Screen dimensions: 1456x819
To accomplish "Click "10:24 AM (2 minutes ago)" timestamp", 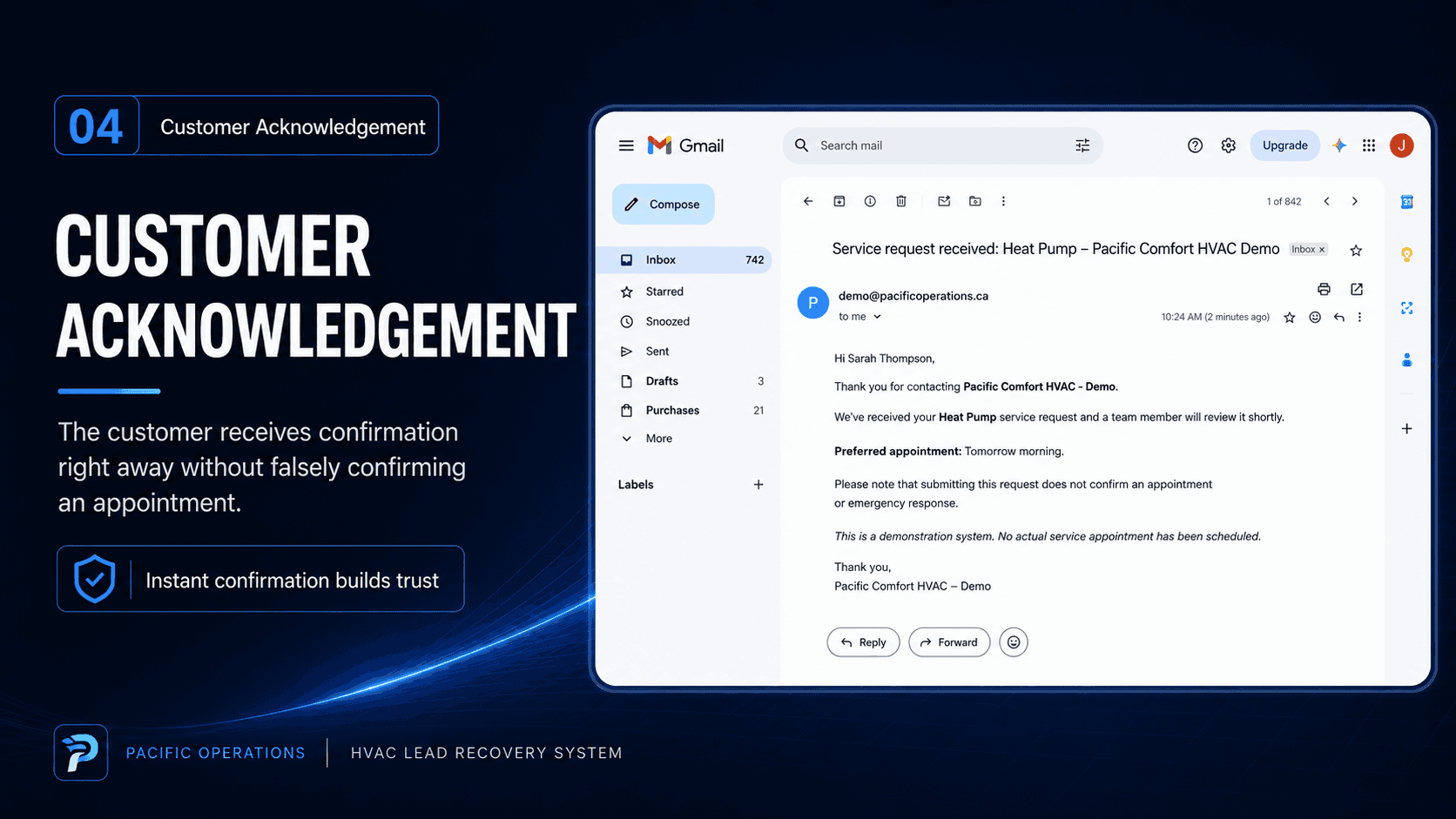I will [1216, 318].
